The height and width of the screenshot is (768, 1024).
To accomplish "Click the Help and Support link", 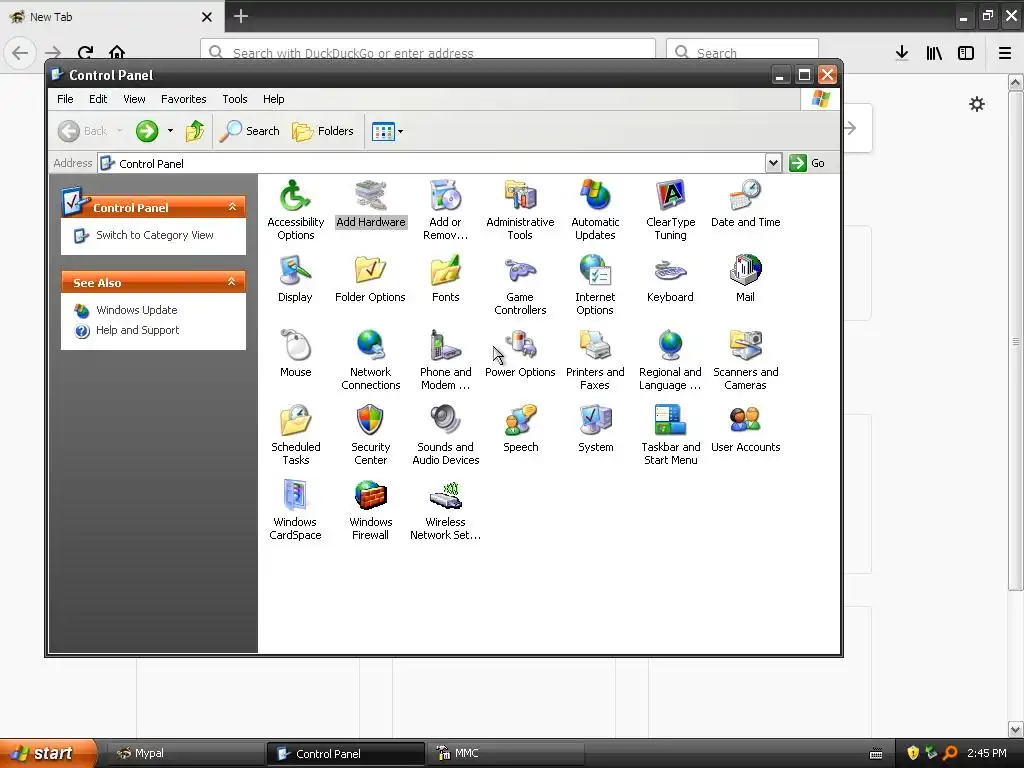I will click(x=137, y=330).
